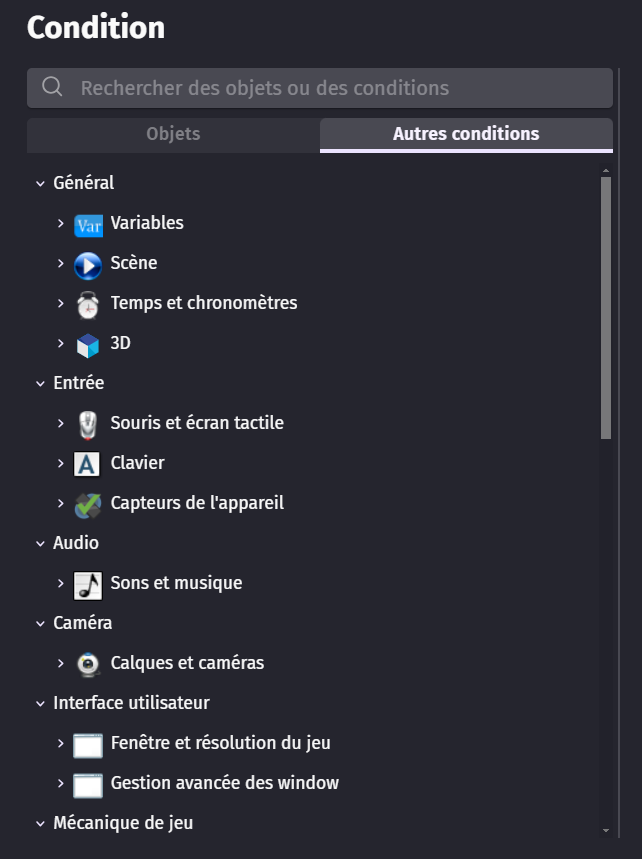642x859 pixels.
Task: Collapse the Général category
Action: click(x=41, y=183)
